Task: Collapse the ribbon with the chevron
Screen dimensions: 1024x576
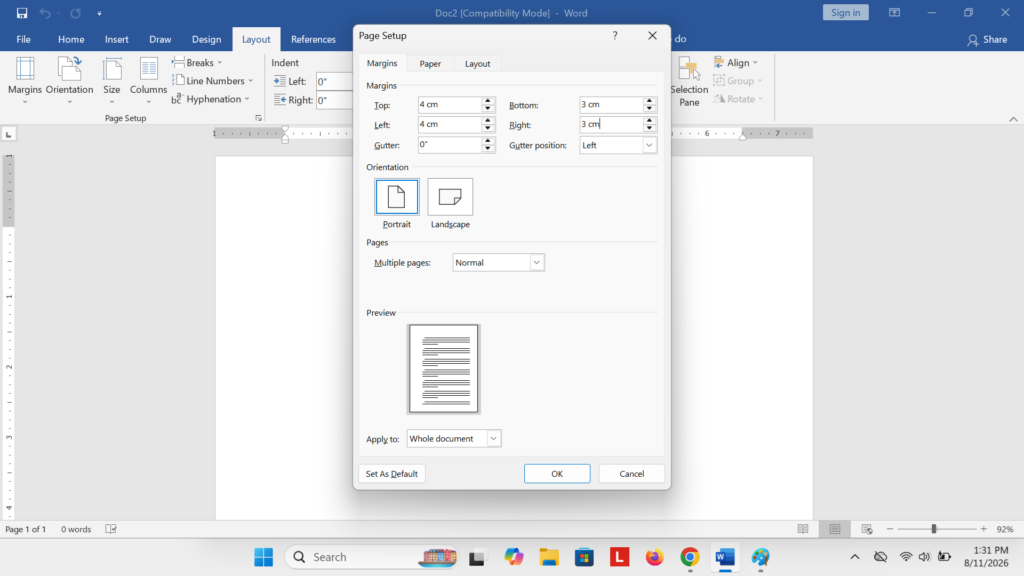Action: point(1013,119)
